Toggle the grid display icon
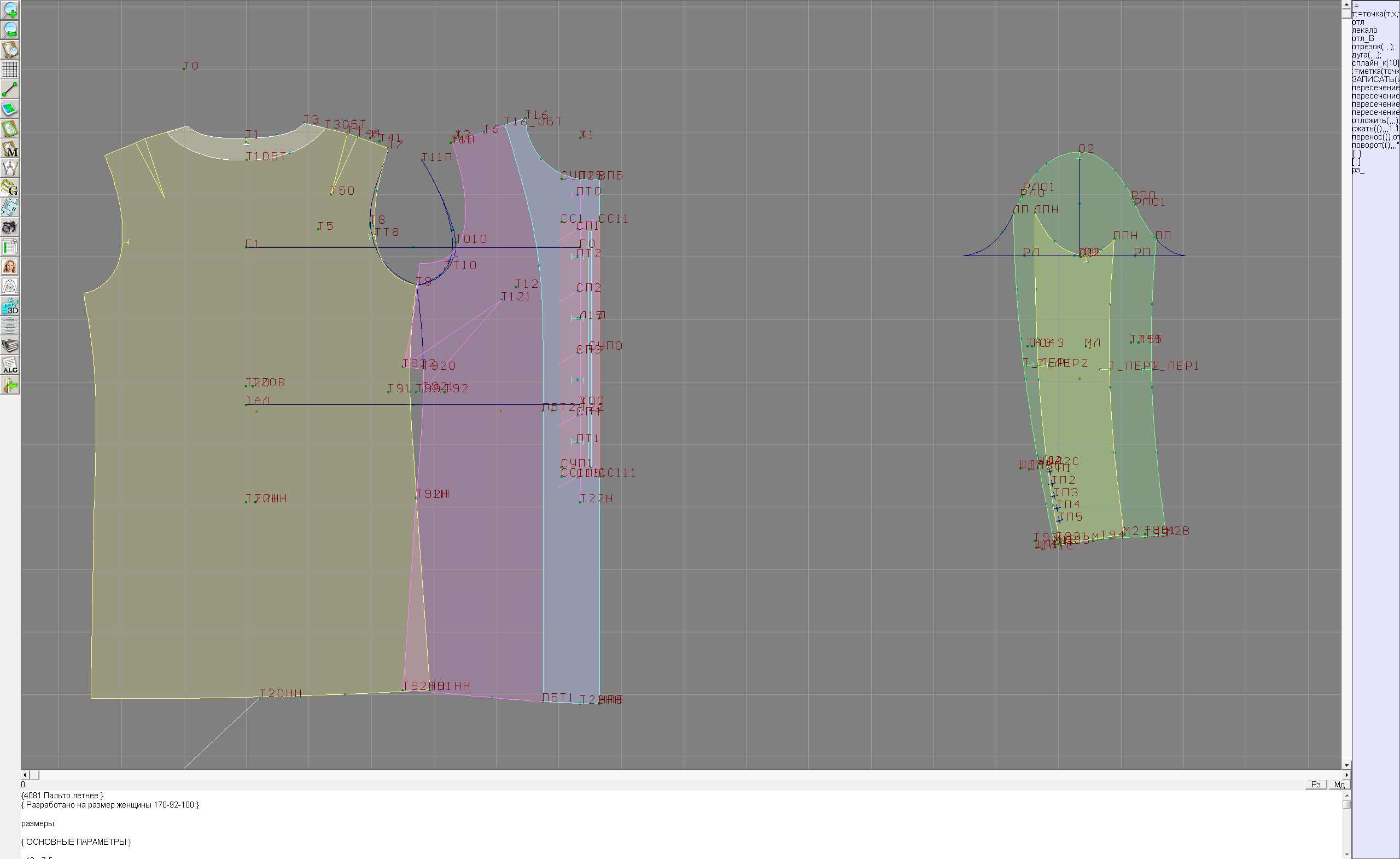Screen dimensions: 1400x859 point(10,69)
